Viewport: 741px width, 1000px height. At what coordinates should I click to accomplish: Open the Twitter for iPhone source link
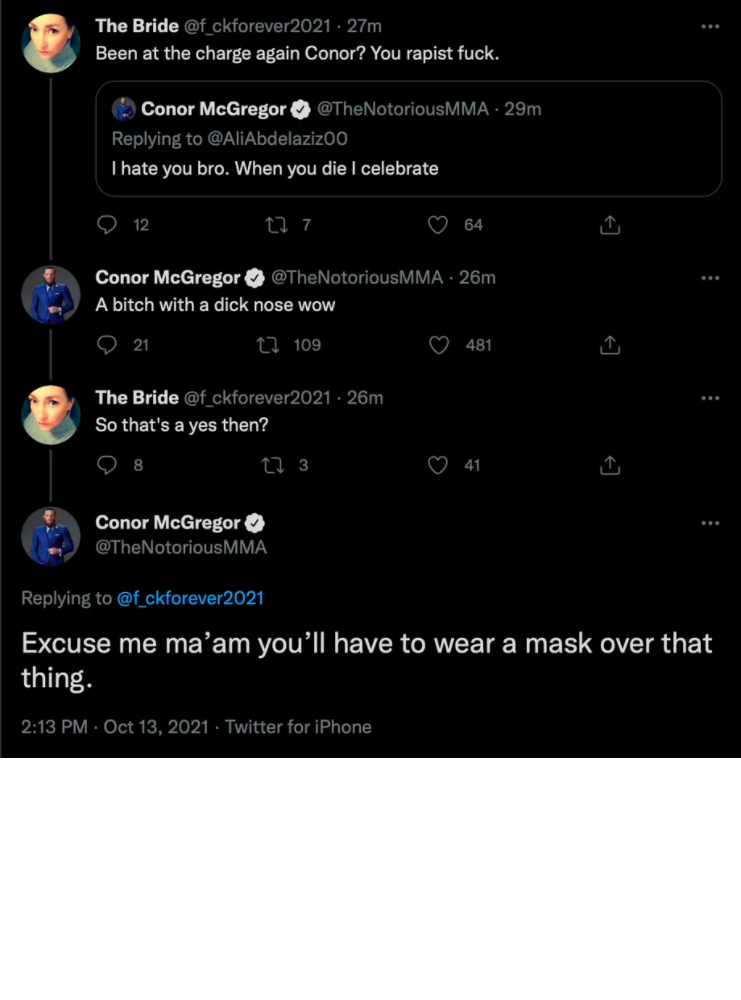pos(298,727)
